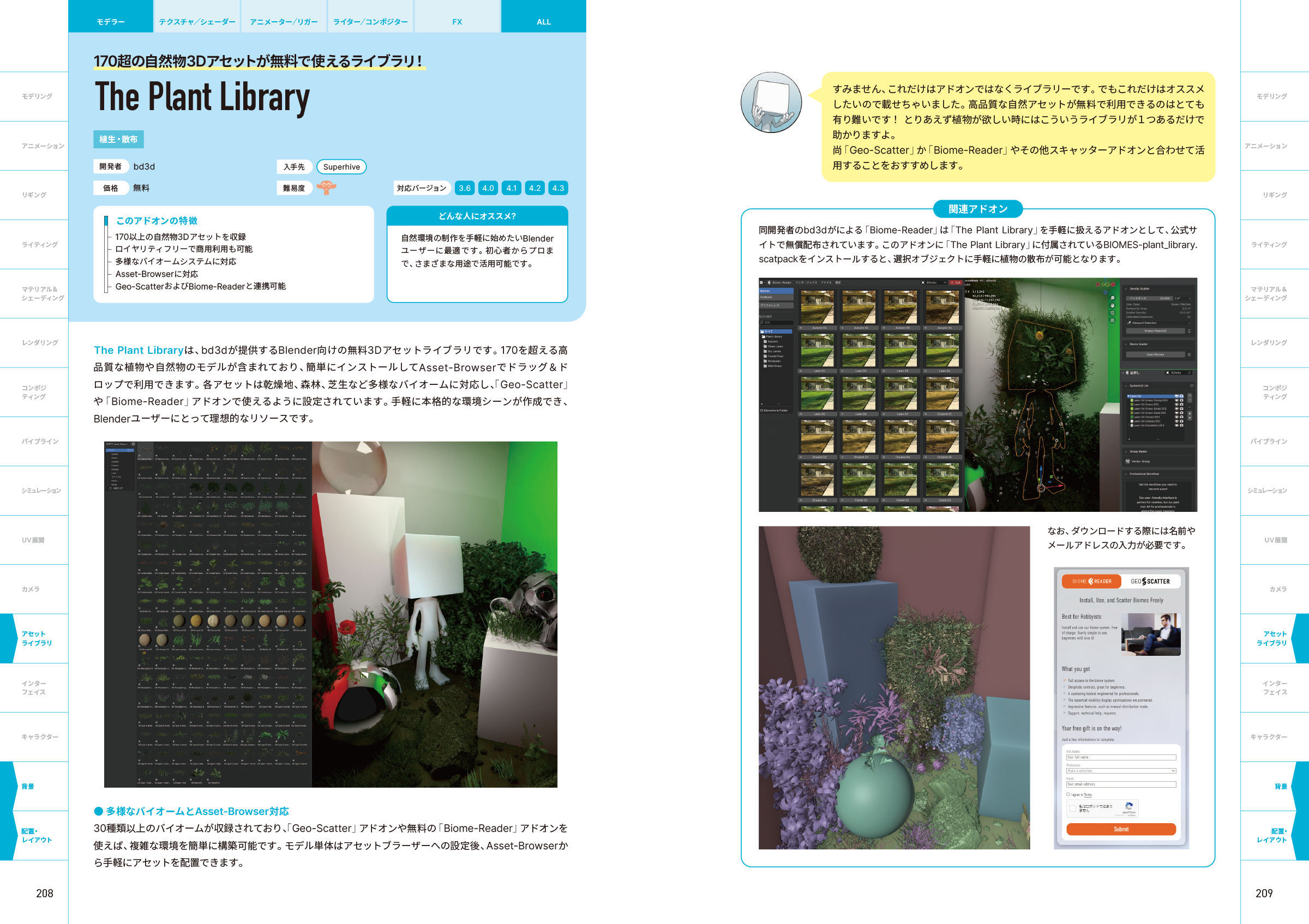Click the Open Biomes button
The image size is (1309, 924).
click(x=1155, y=354)
